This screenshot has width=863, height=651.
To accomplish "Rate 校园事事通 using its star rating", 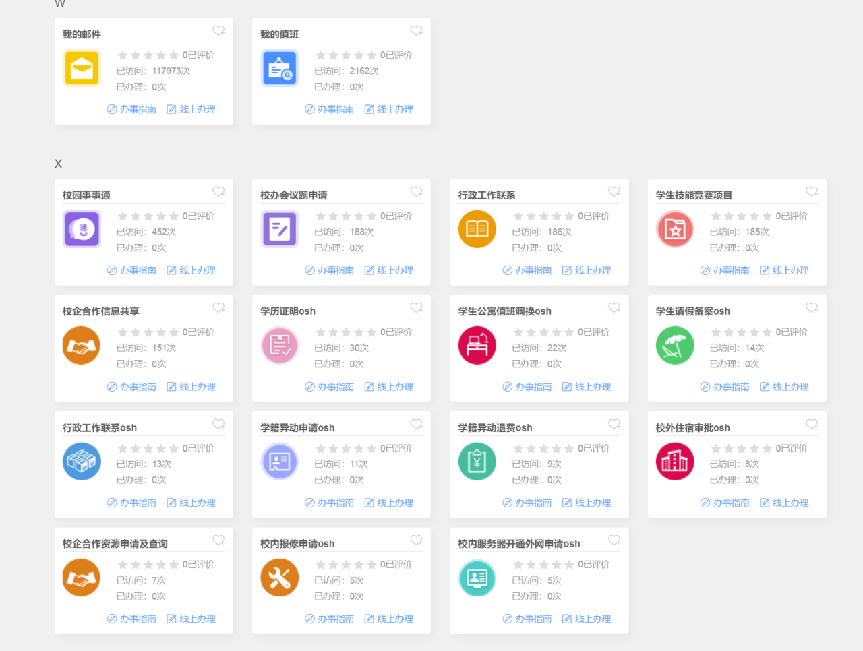I will (148, 216).
